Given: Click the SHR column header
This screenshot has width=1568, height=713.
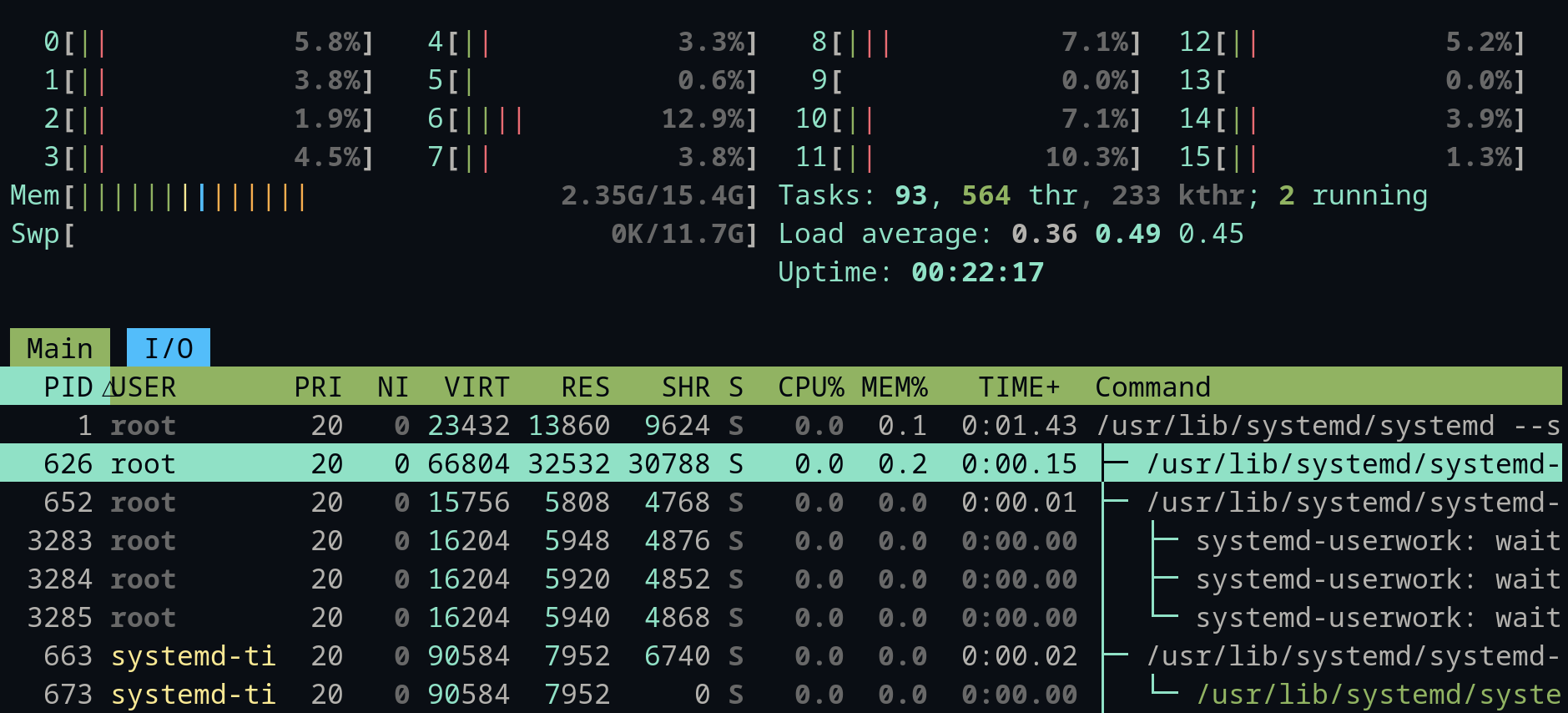Looking at the screenshot, I should [685, 387].
